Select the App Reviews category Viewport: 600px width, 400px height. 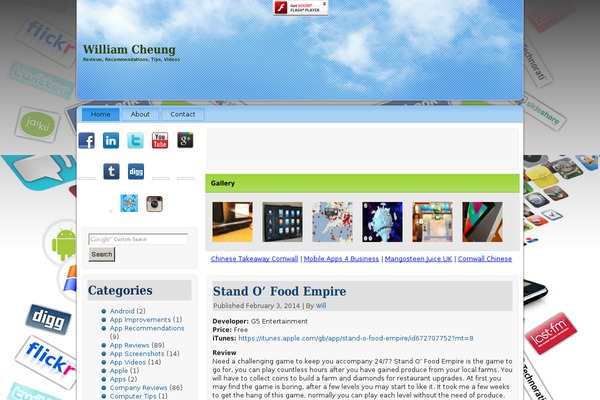coord(129,345)
